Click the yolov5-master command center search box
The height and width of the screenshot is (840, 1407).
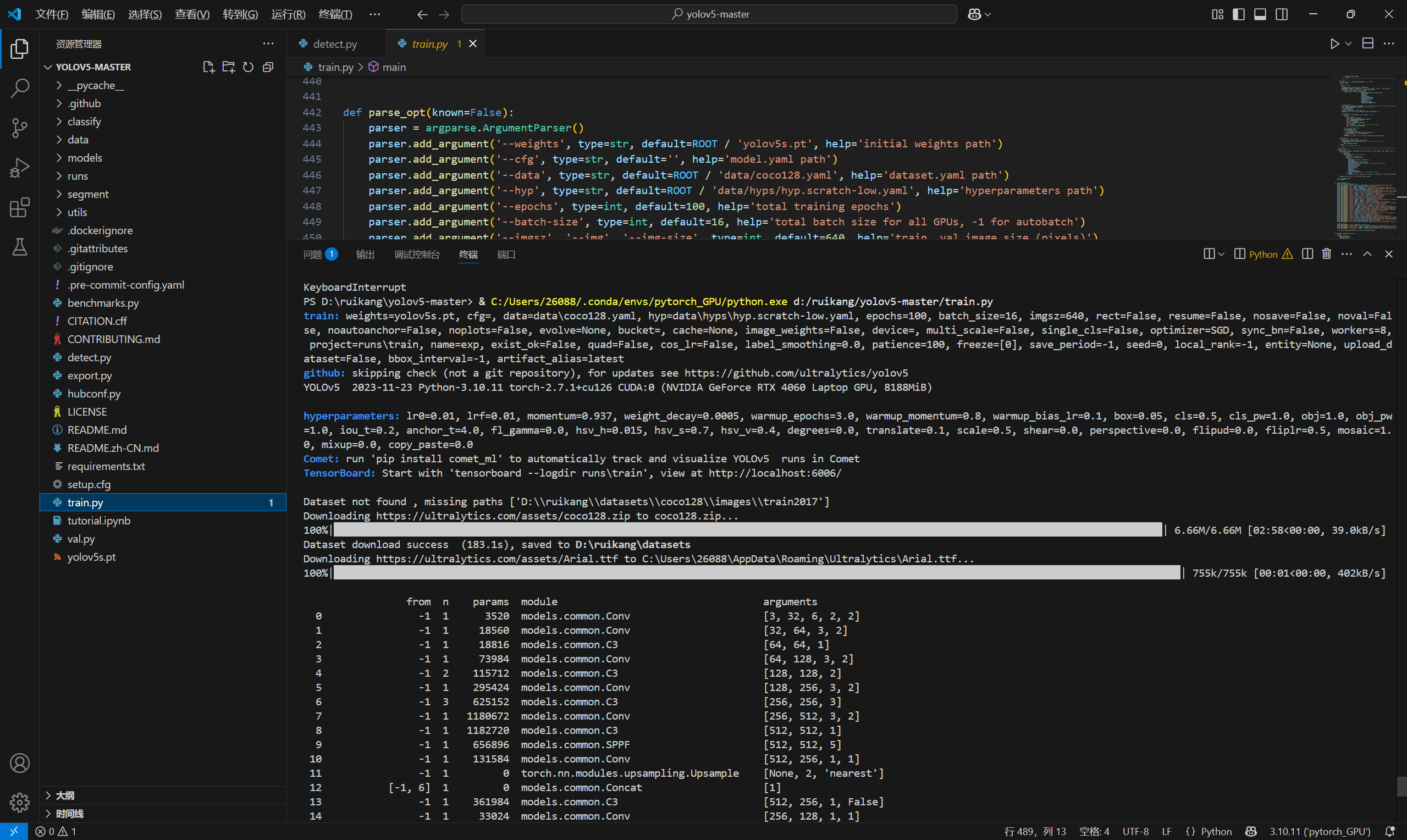[x=709, y=14]
